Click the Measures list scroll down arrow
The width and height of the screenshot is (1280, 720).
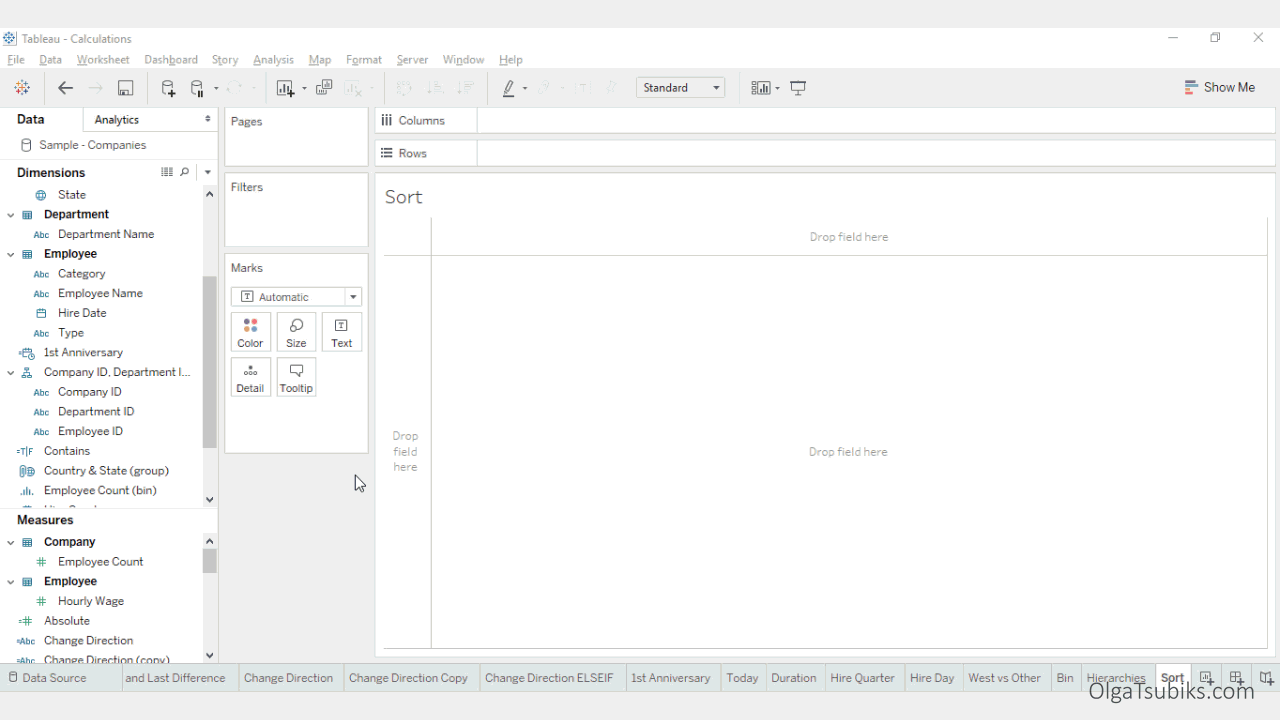click(x=210, y=656)
